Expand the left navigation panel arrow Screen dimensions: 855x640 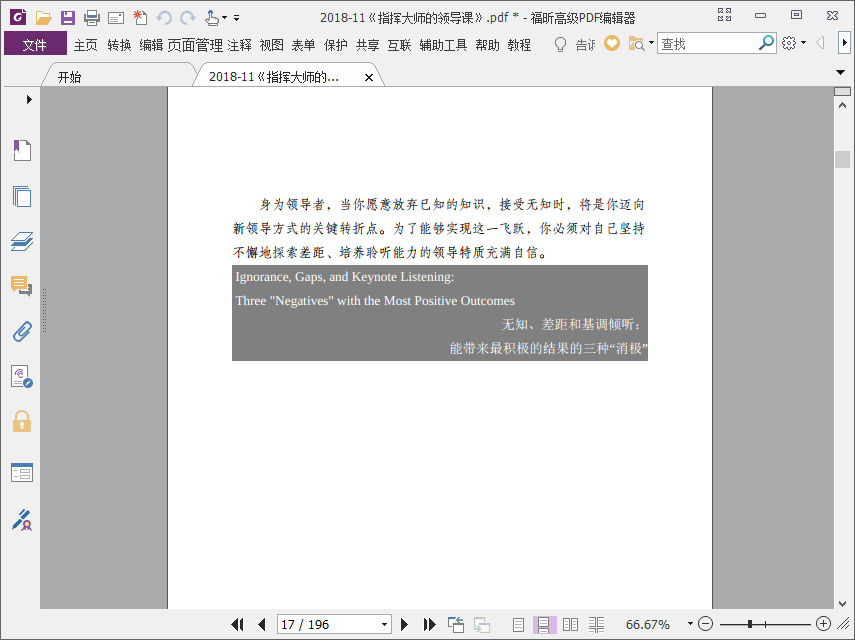[x=29, y=99]
